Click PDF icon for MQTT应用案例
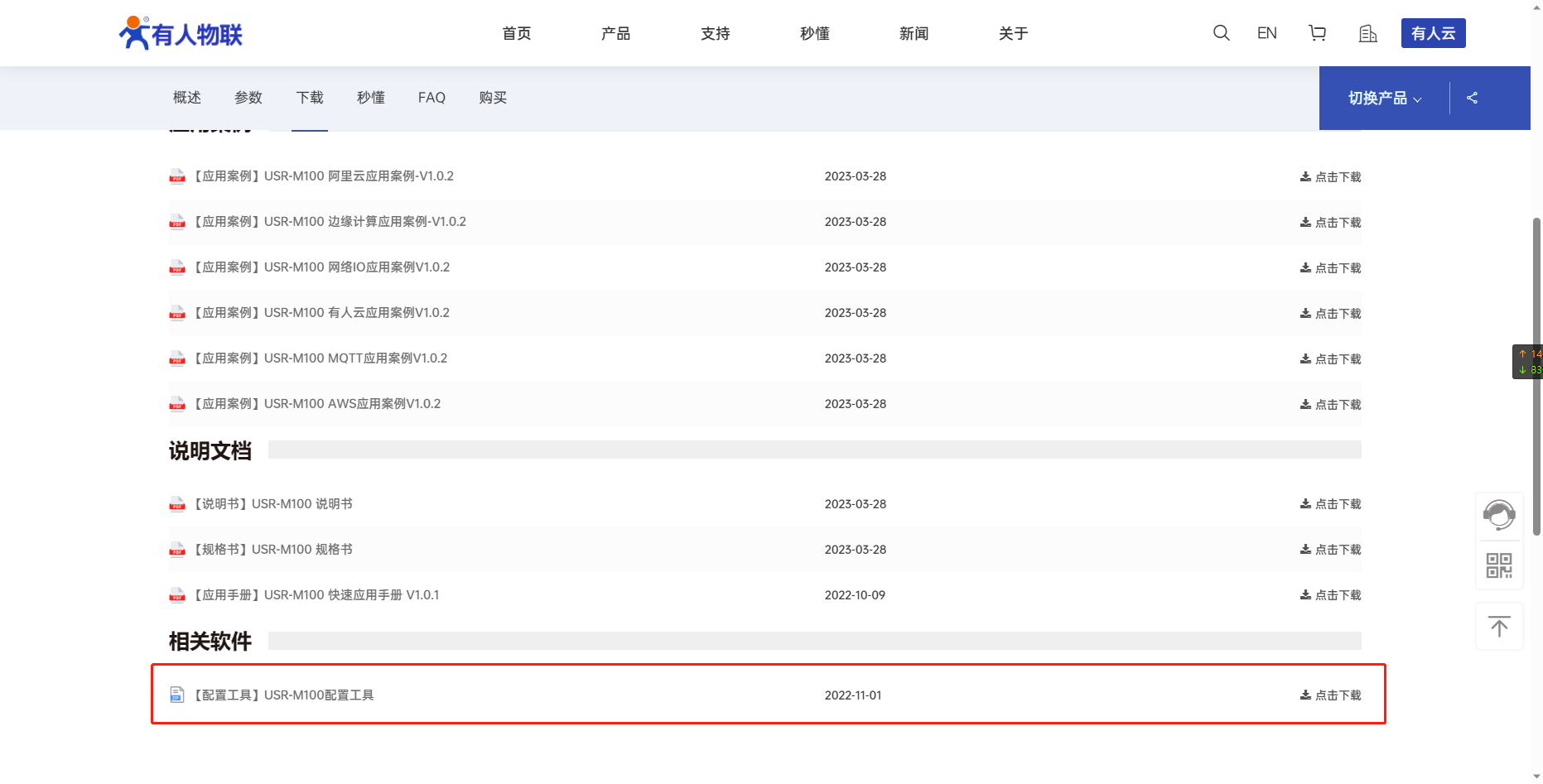1543x784 pixels. click(177, 358)
